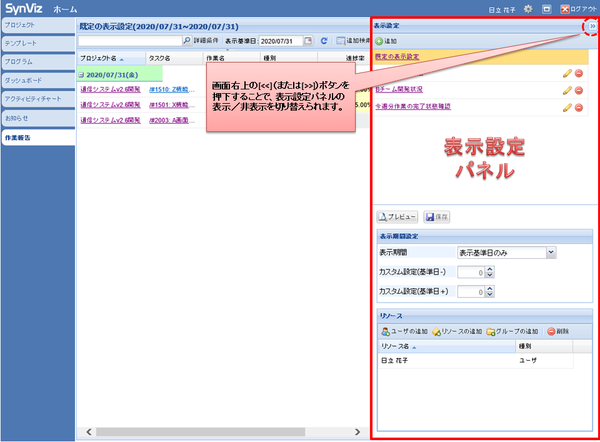
Task: Decrease カスタム設定(基準日+) with the down arrow
Action: [490, 295]
